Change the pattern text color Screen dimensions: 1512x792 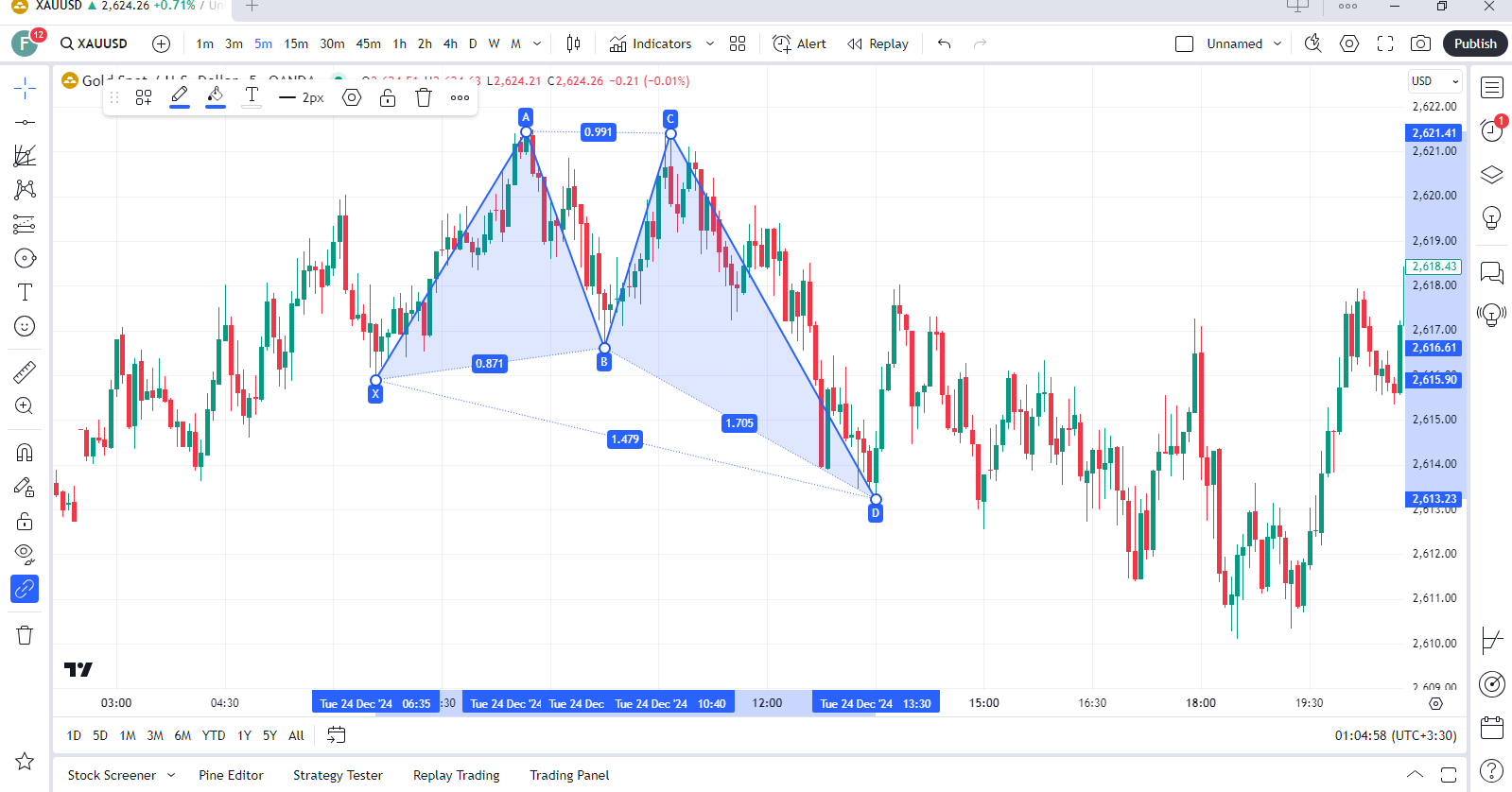(252, 97)
